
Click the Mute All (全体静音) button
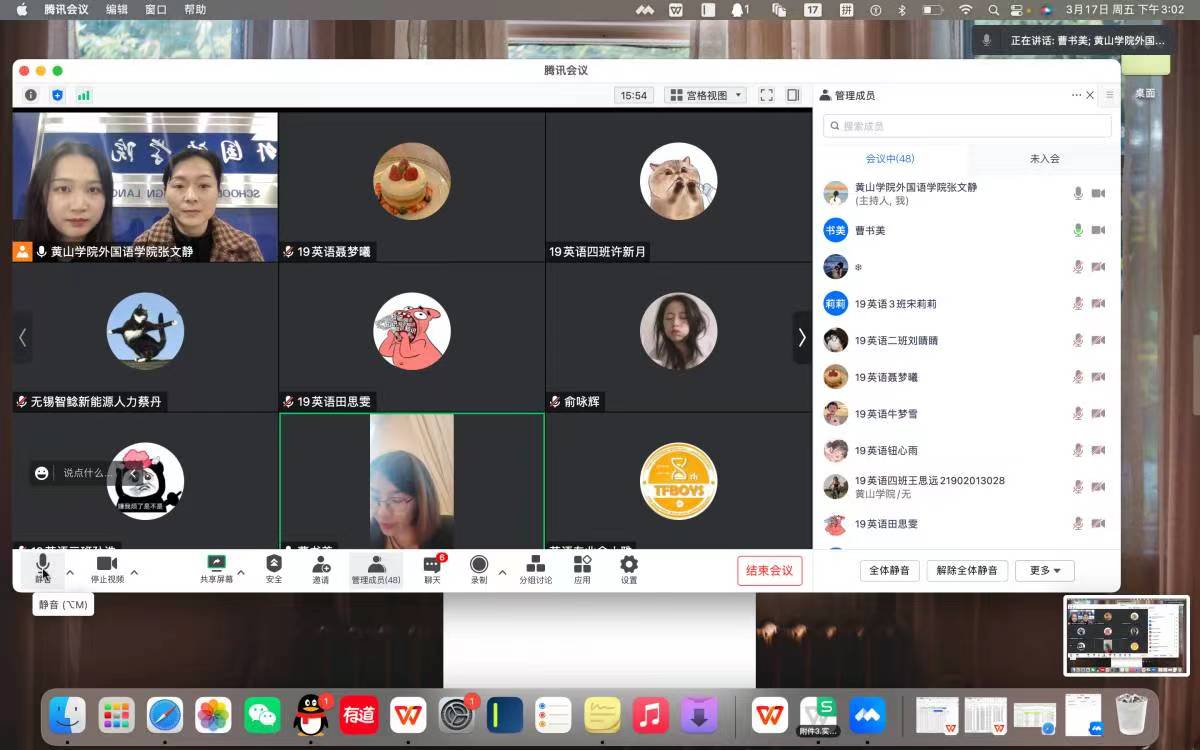(889, 570)
